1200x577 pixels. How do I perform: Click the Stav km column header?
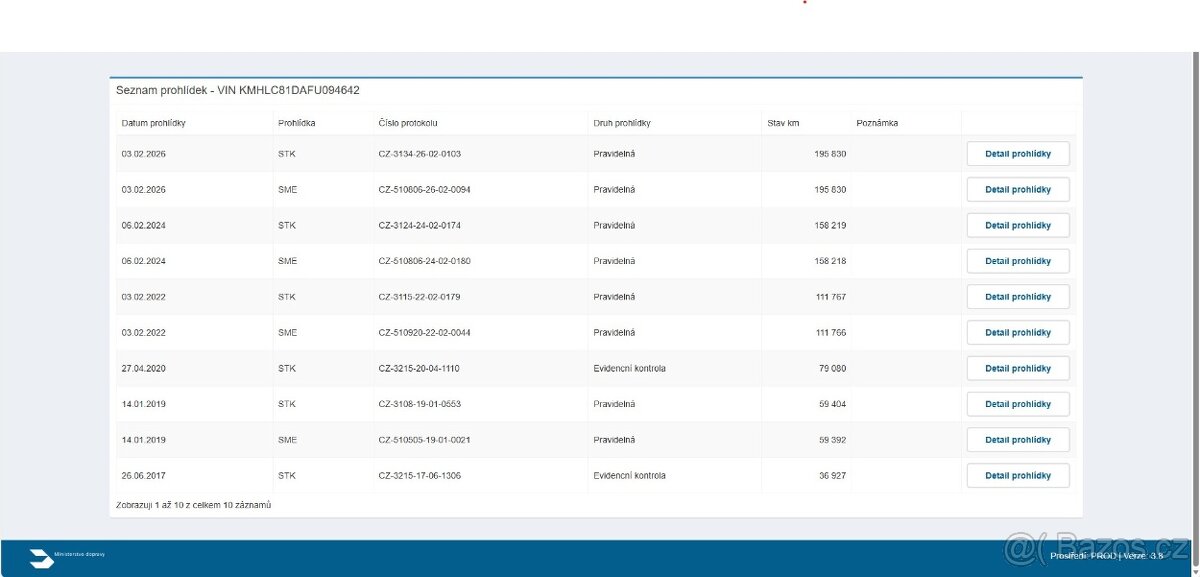[x=783, y=123]
